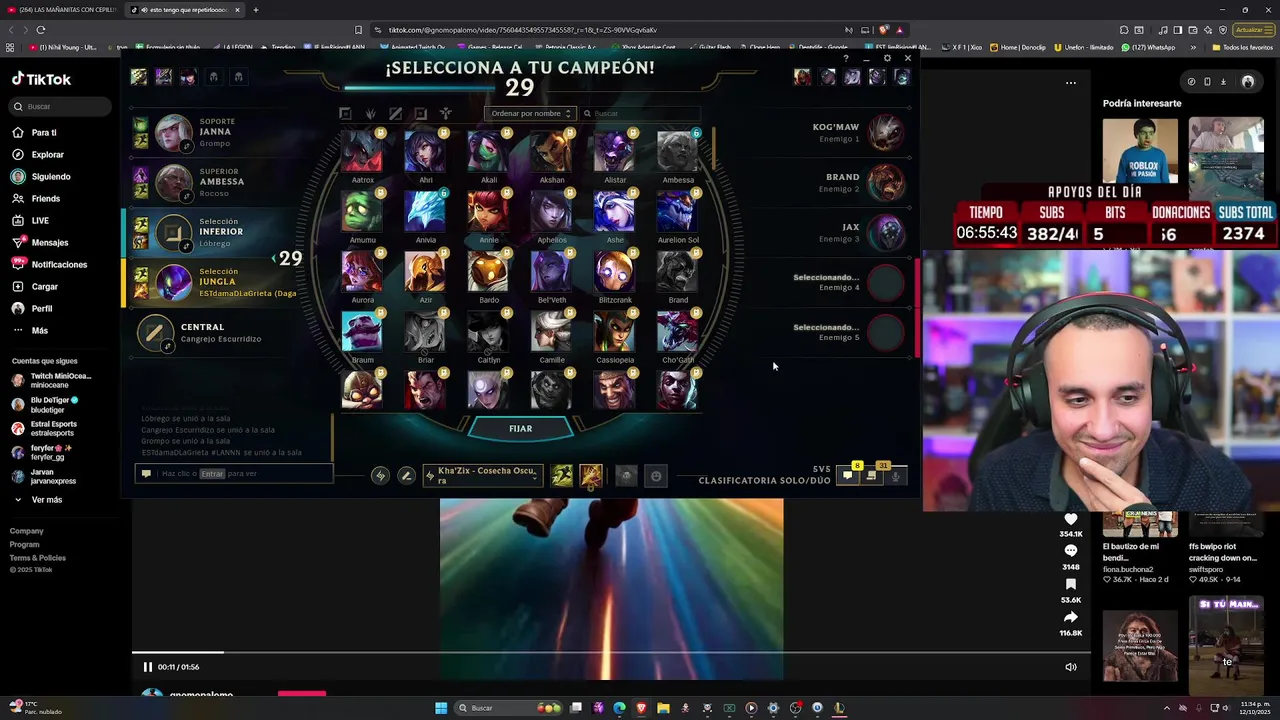Open Explorar in TikTok sidebar

[x=47, y=154]
